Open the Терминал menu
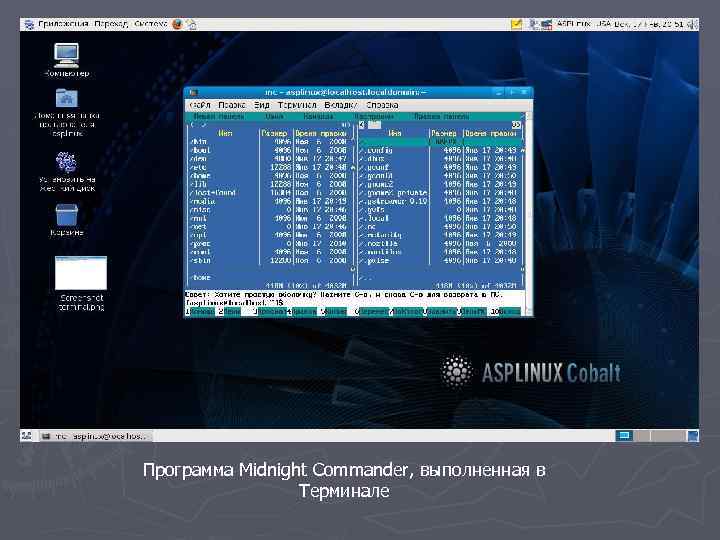Image resolution: width=720 pixels, height=540 pixels. [x=297, y=105]
